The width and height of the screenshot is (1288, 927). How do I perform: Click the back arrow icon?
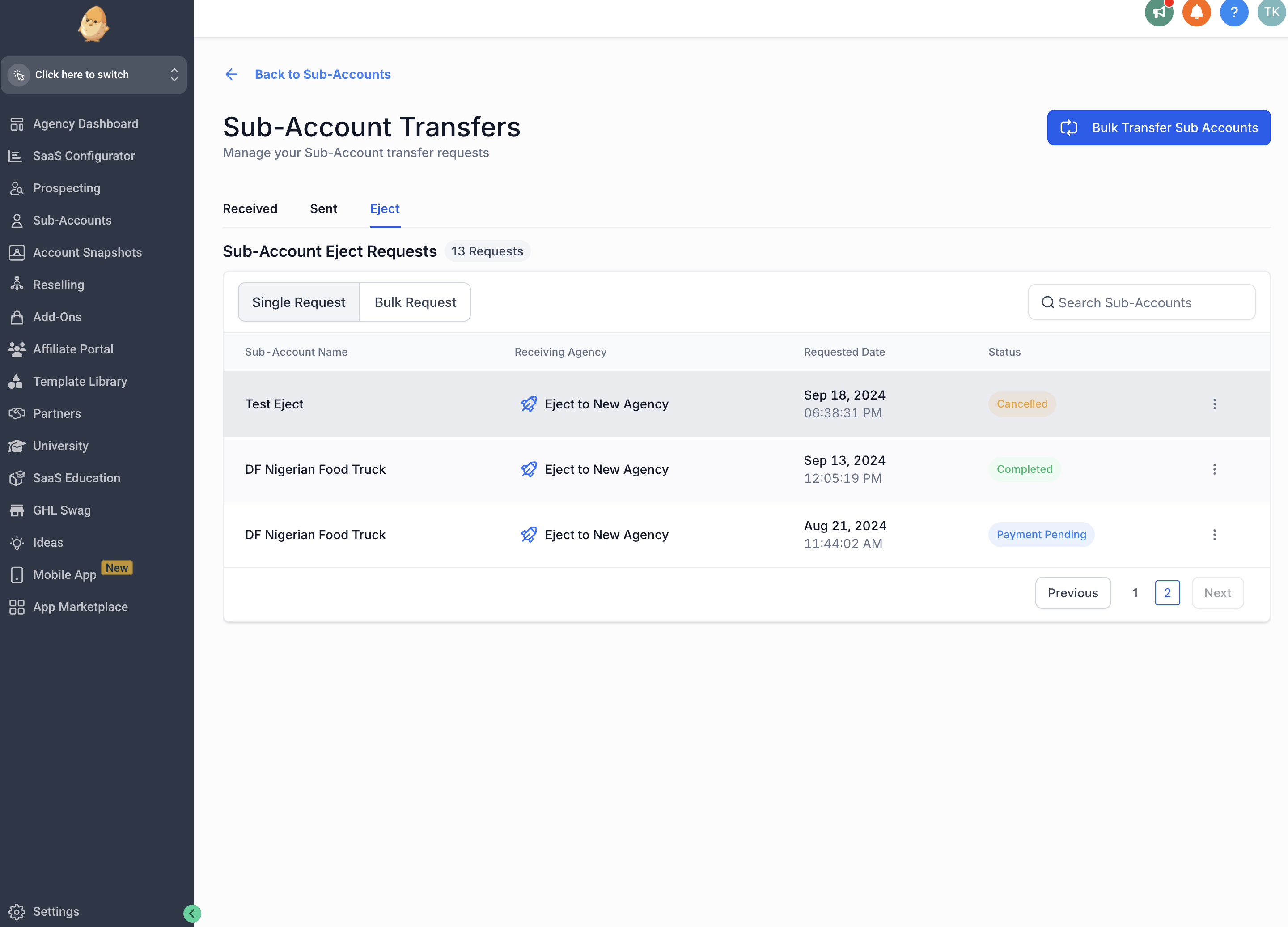click(231, 74)
